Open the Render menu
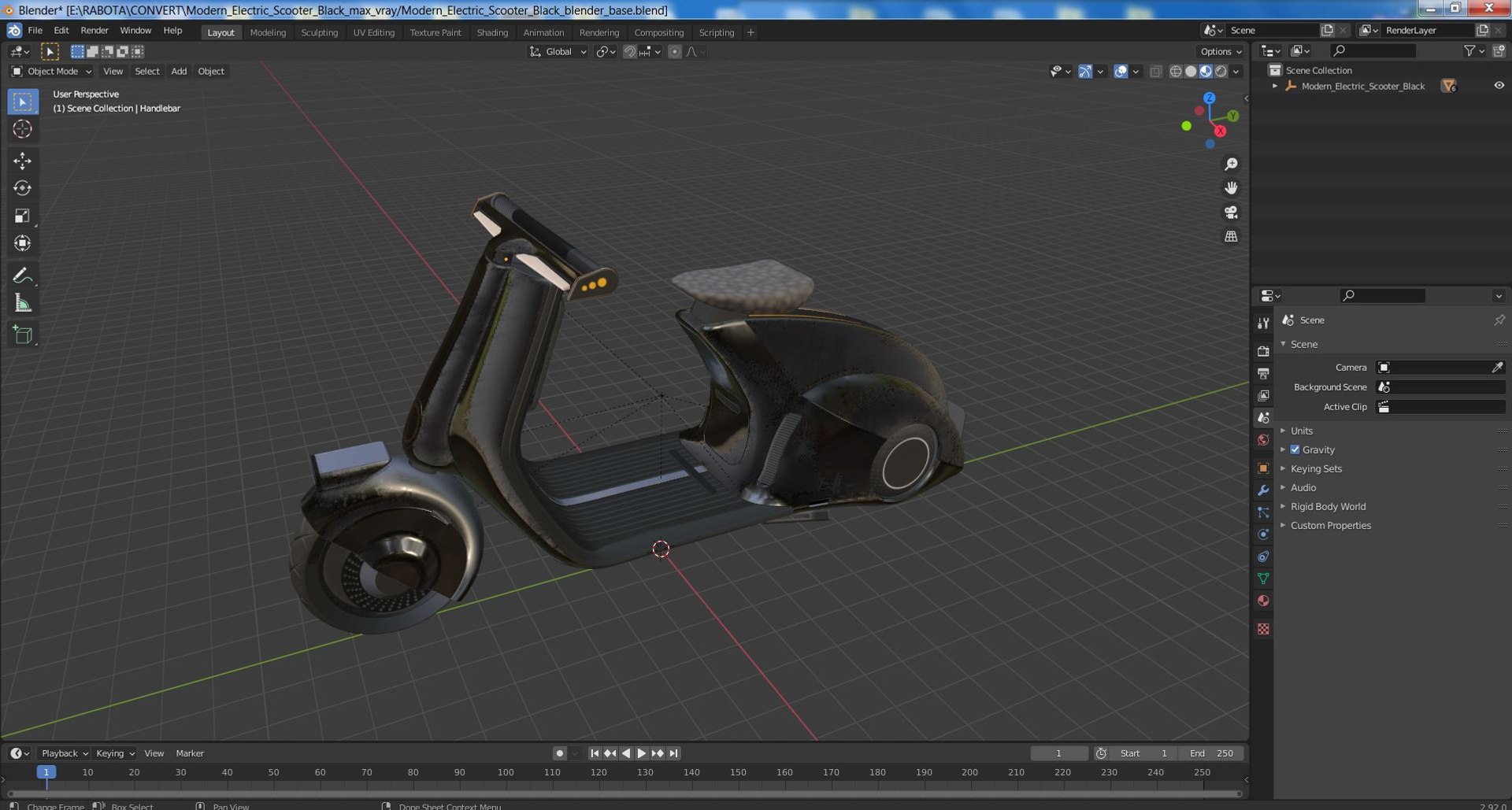The width and height of the screenshot is (1512, 810). pos(94,31)
